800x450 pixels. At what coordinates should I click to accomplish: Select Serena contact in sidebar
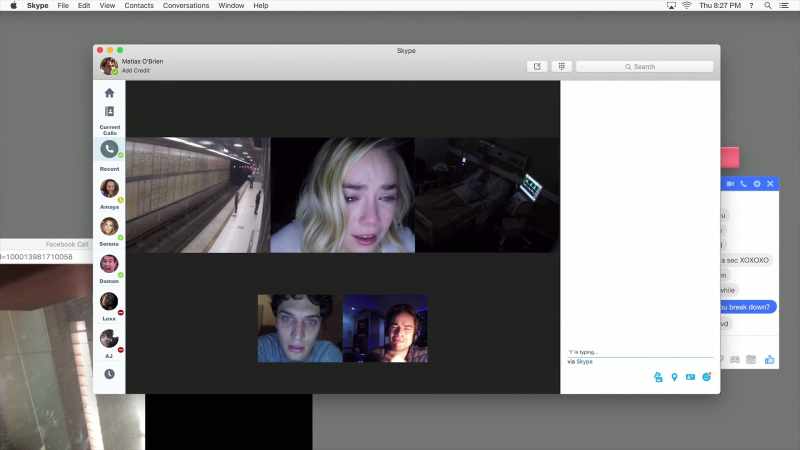point(109,231)
